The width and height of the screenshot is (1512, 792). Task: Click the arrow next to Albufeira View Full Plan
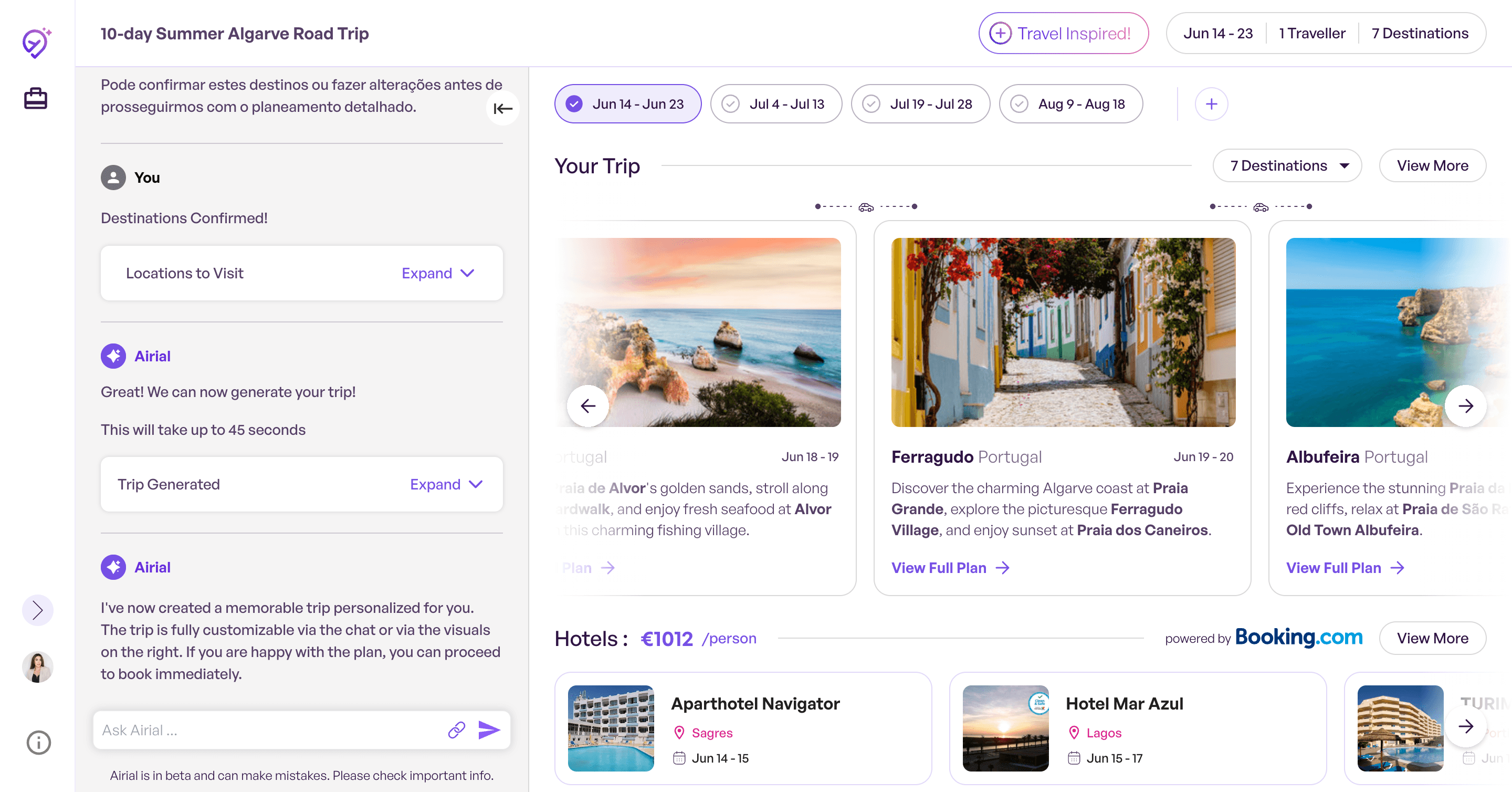pyautogui.click(x=1398, y=568)
